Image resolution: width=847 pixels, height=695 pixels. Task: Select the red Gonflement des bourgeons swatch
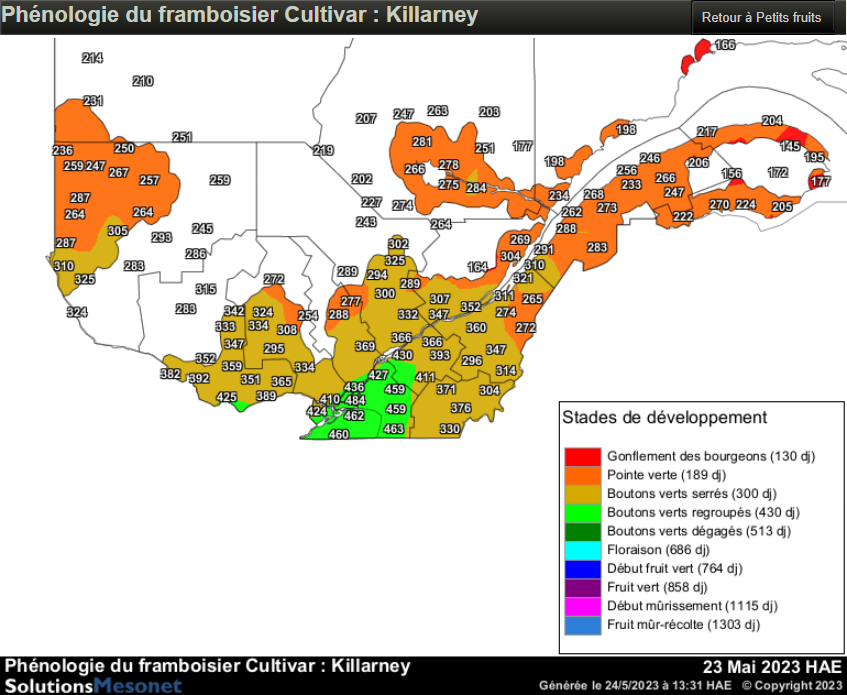click(582, 456)
